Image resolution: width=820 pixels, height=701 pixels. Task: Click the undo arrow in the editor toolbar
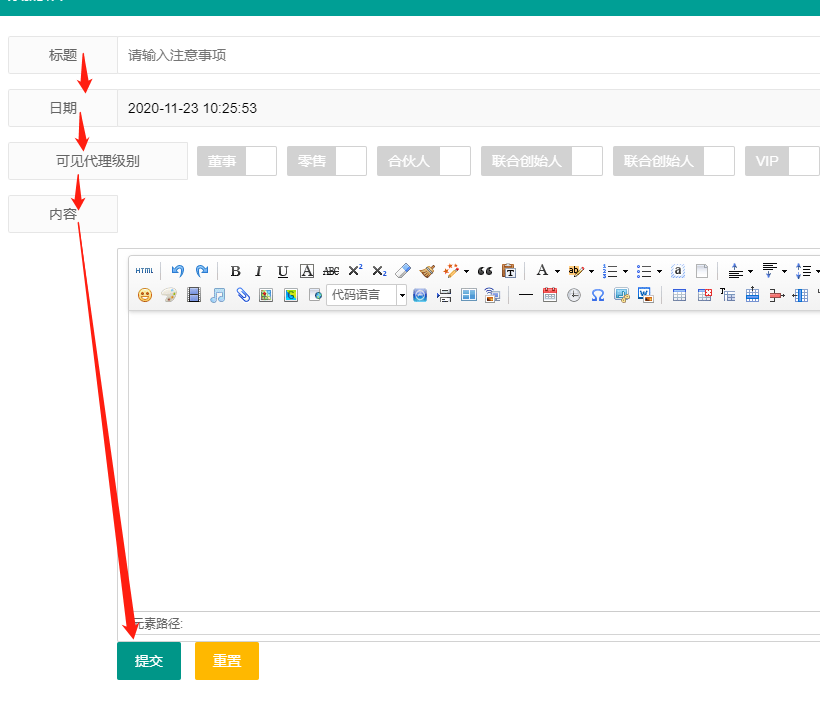pos(178,271)
